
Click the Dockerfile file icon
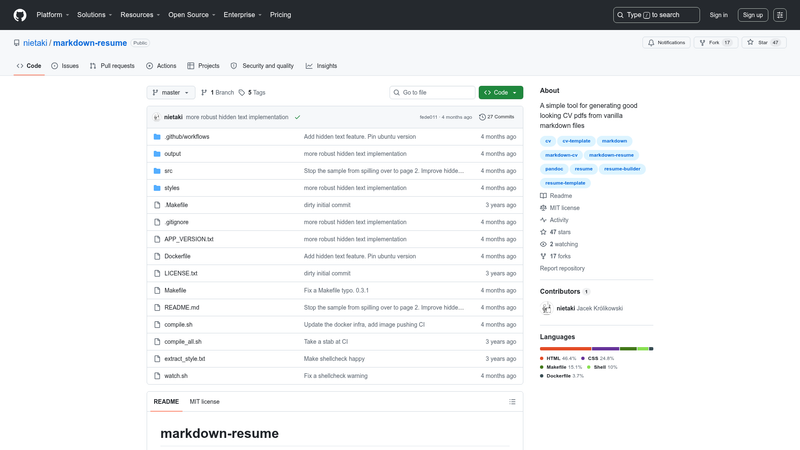(x=157, y=256)
